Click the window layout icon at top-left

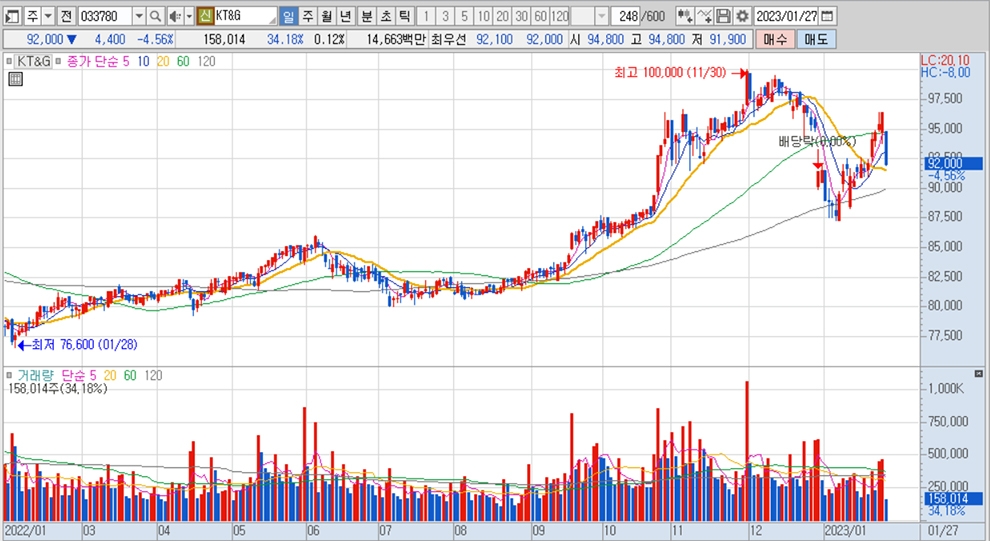11,16
